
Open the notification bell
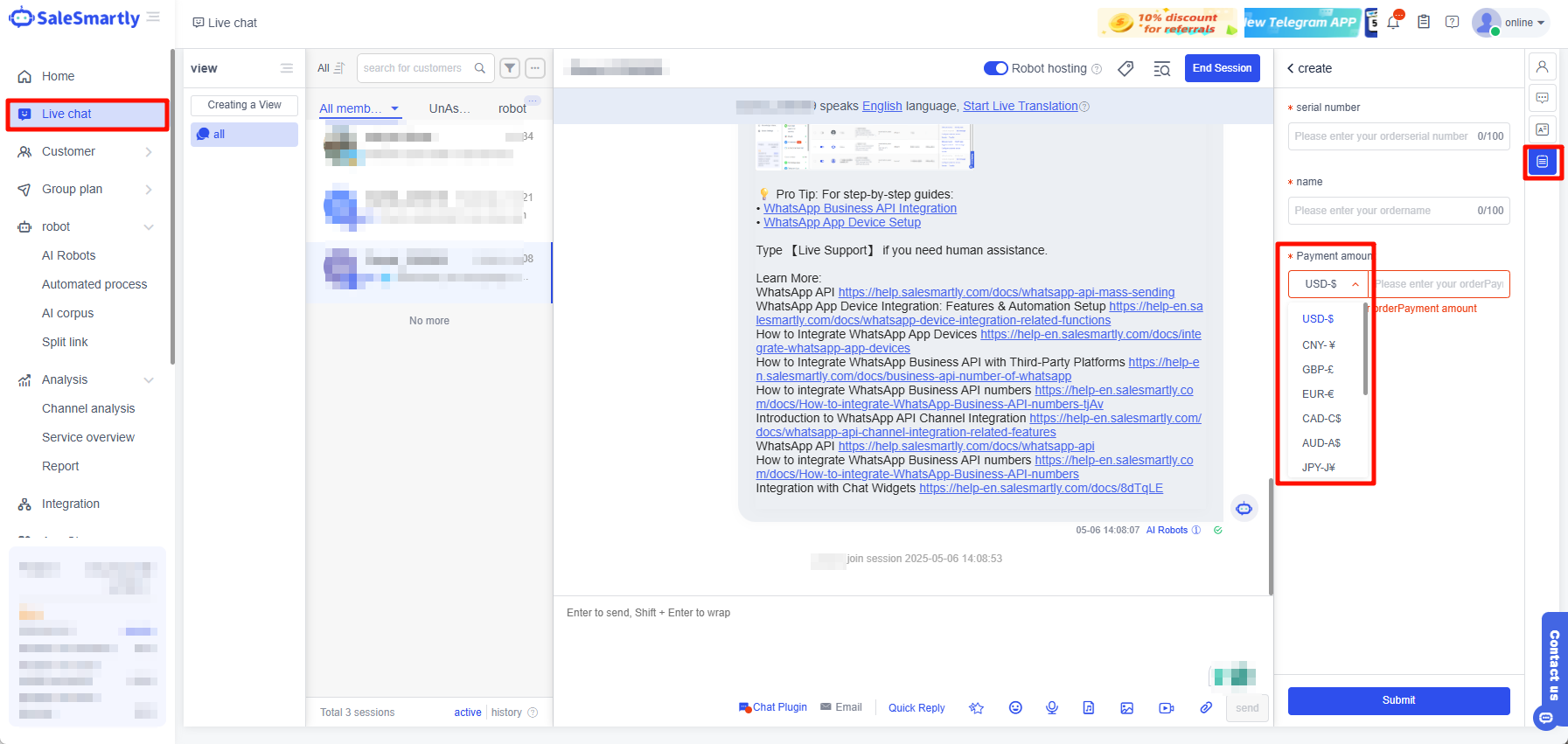1393,23
